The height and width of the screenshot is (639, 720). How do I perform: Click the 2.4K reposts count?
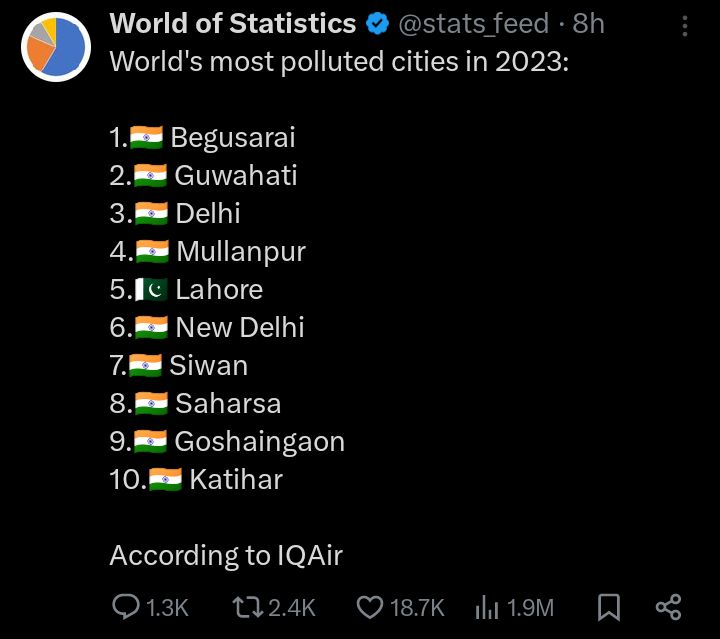[293, 607]
